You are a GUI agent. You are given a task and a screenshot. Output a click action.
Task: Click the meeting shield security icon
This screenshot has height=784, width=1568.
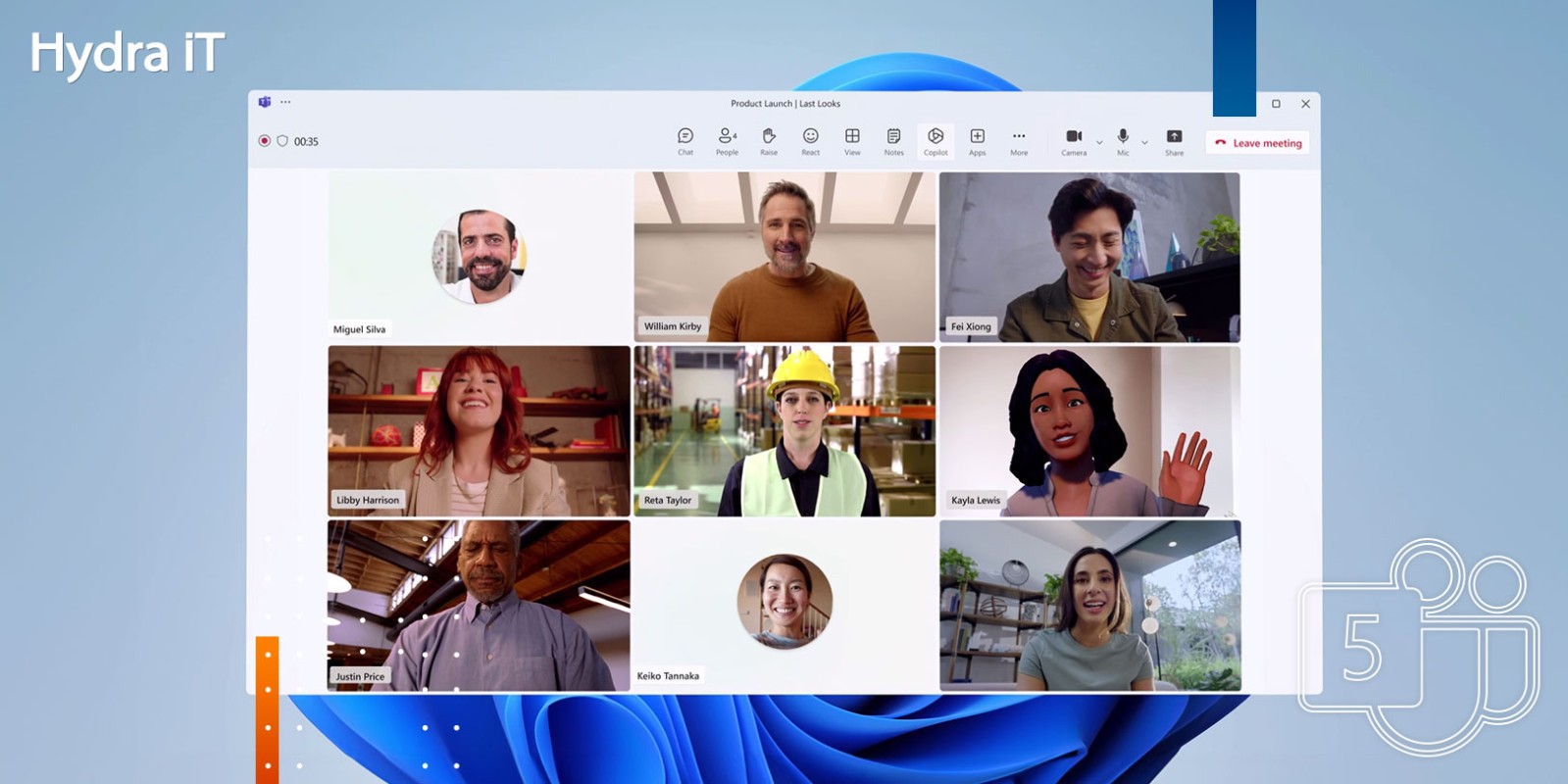coord(282,141)
